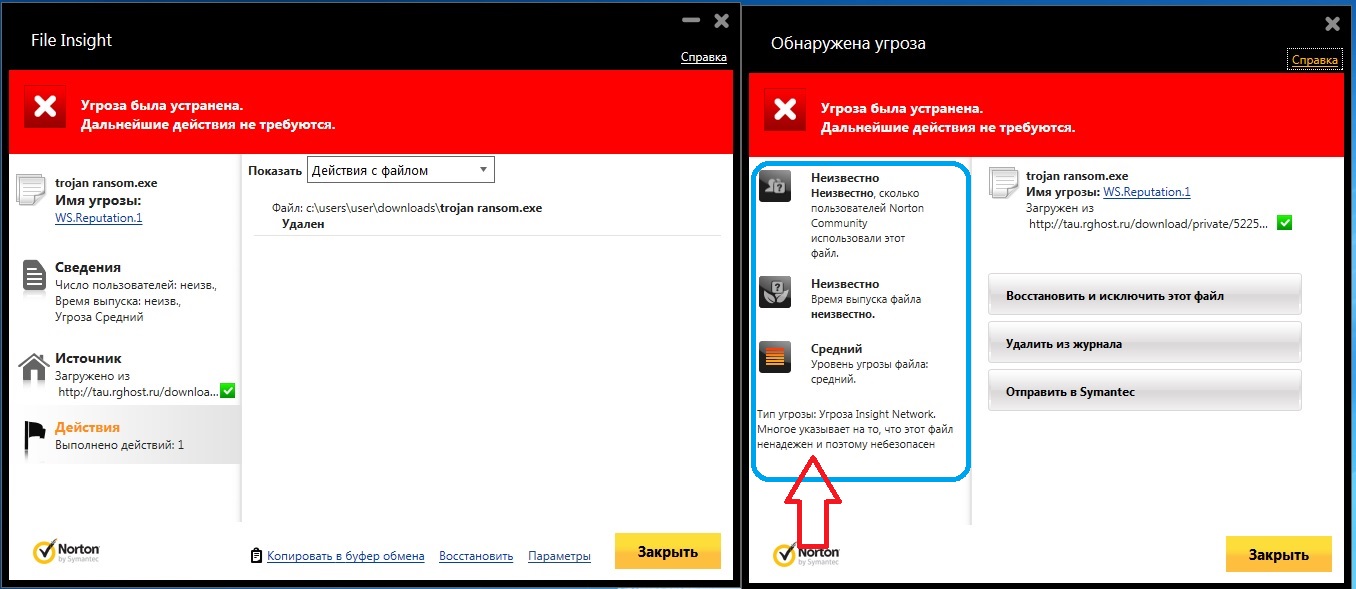The image size is (1356, 589).
Task: Click the Norton community users icon
Action: (775, 186)
